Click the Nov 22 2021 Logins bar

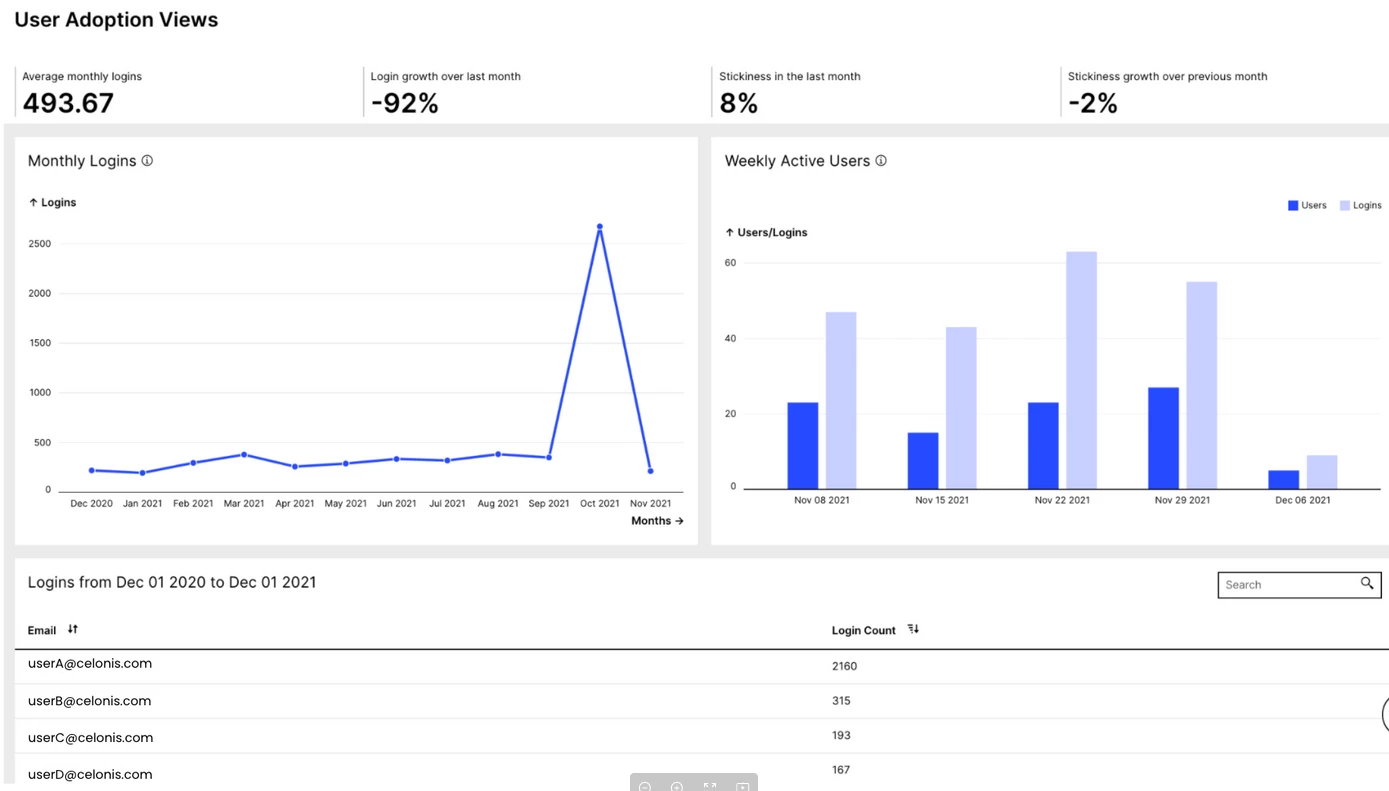tap(1081, 370)
